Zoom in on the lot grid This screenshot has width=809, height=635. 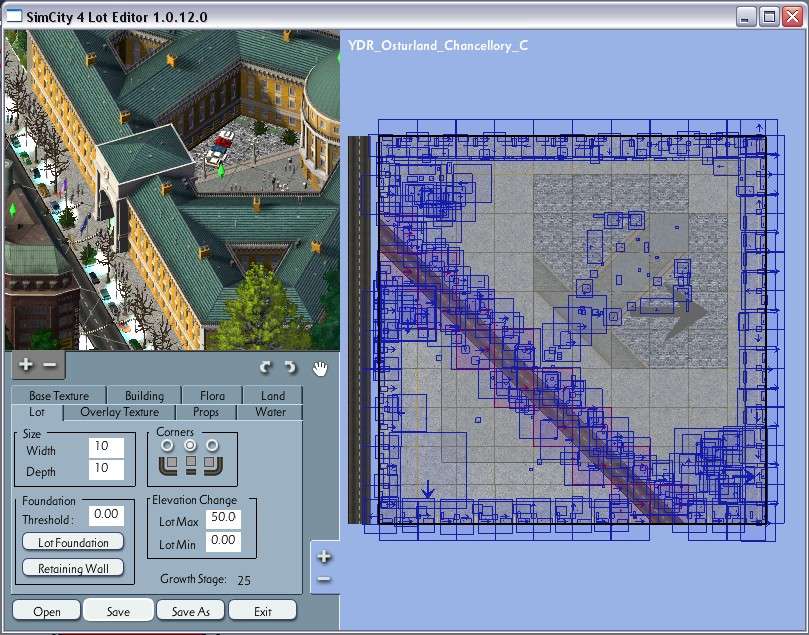point(323,557)
